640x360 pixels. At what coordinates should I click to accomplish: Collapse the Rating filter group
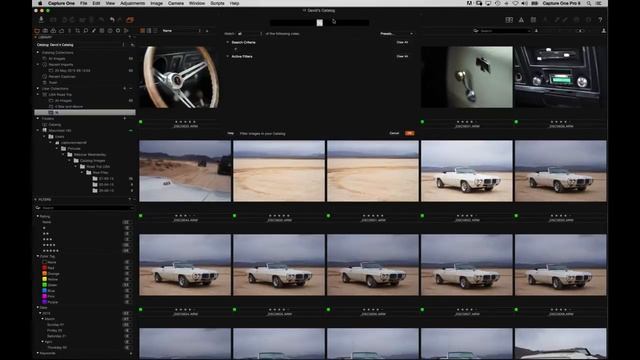coord(38,216)
